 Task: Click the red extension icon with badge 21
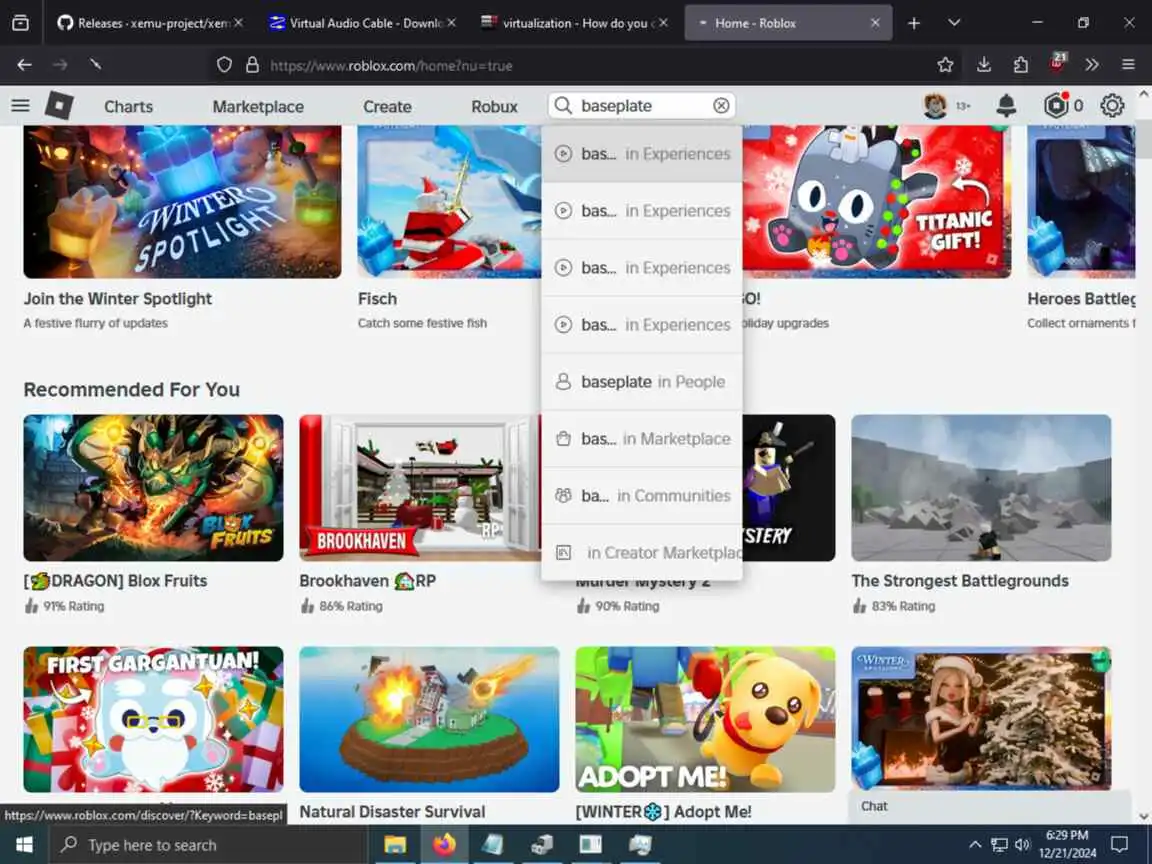click(1057, 63)
